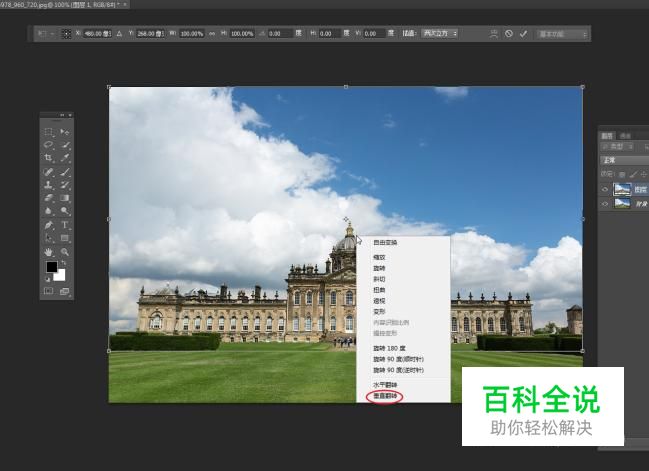Click the width percentage input field
The height and width of the screenshot is (471, 649).
pyautogui.click(x=192, y=34)
